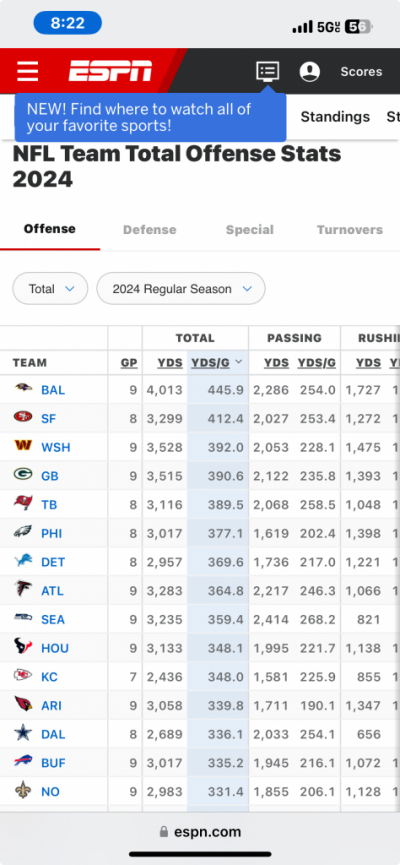
Task: Open the ESPN hamburger menu
Action: coord(28,71)
